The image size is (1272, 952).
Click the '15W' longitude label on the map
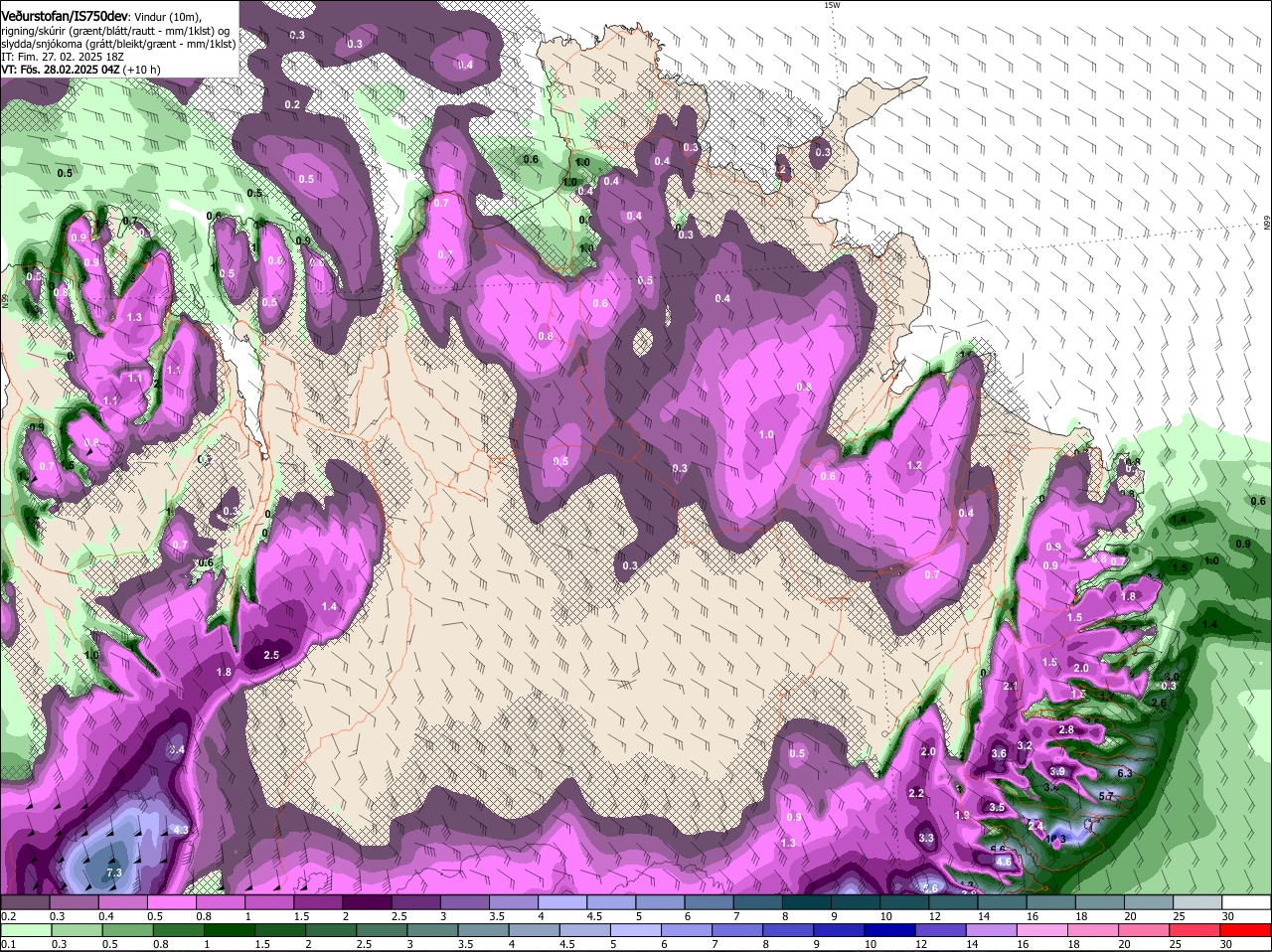click(x=832, y=5)
